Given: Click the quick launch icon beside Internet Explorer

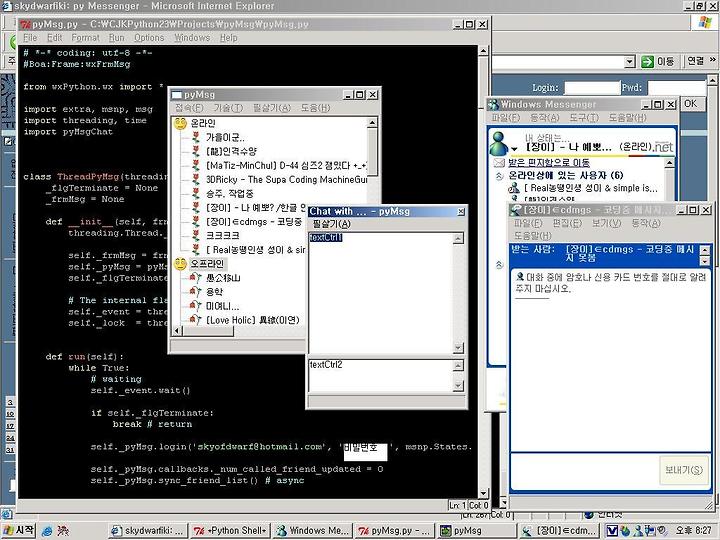Looking at the screenshot, I should click(x=63, y=531).
